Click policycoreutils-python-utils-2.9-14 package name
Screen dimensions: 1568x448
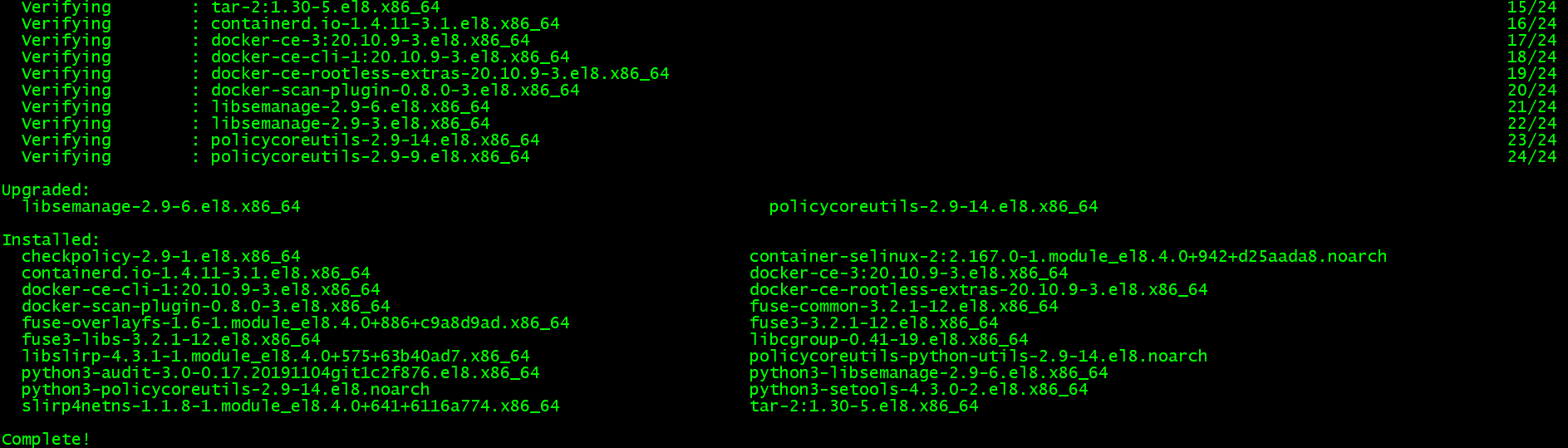click(979, 357)
